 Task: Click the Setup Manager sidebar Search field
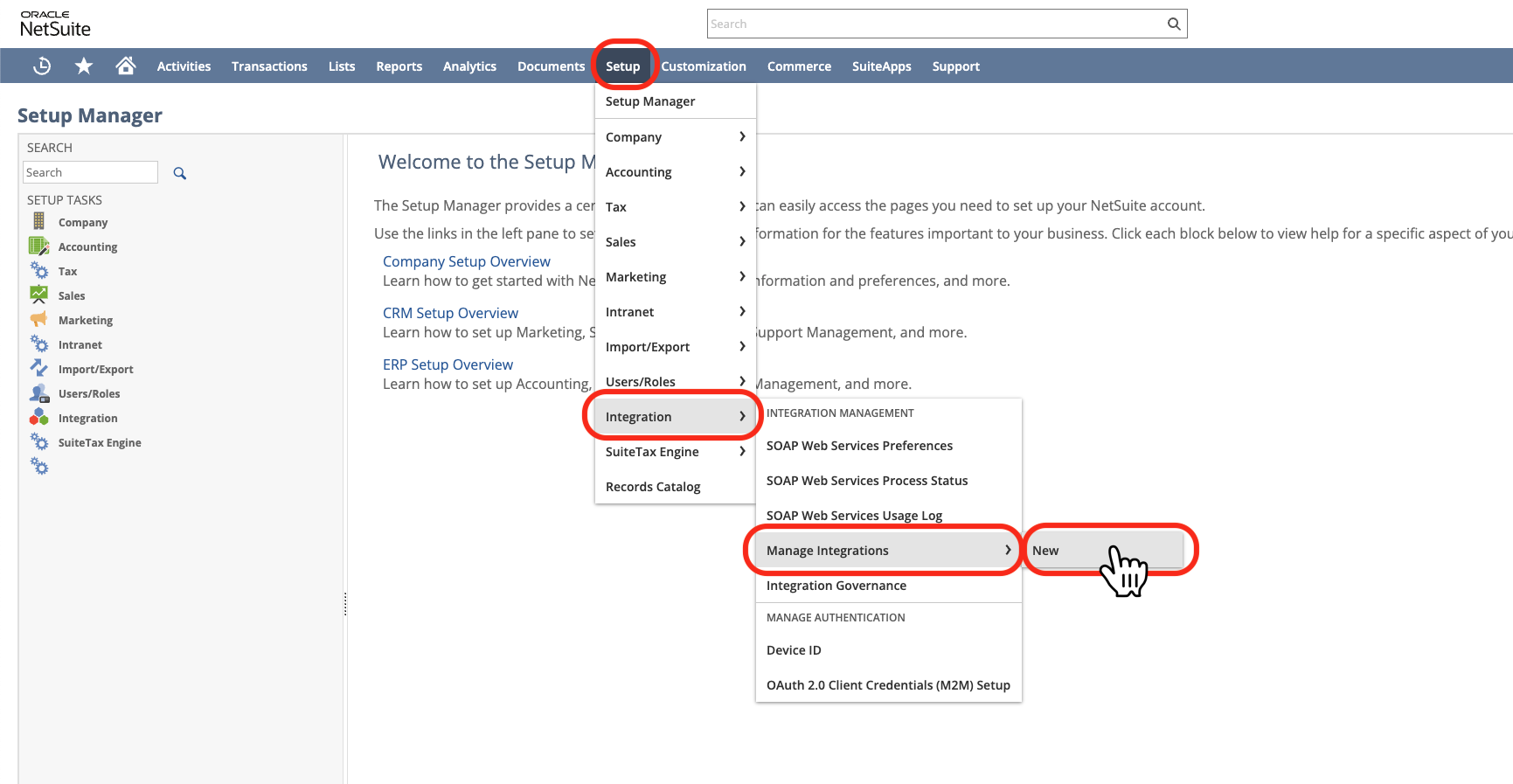coord(90,172)
